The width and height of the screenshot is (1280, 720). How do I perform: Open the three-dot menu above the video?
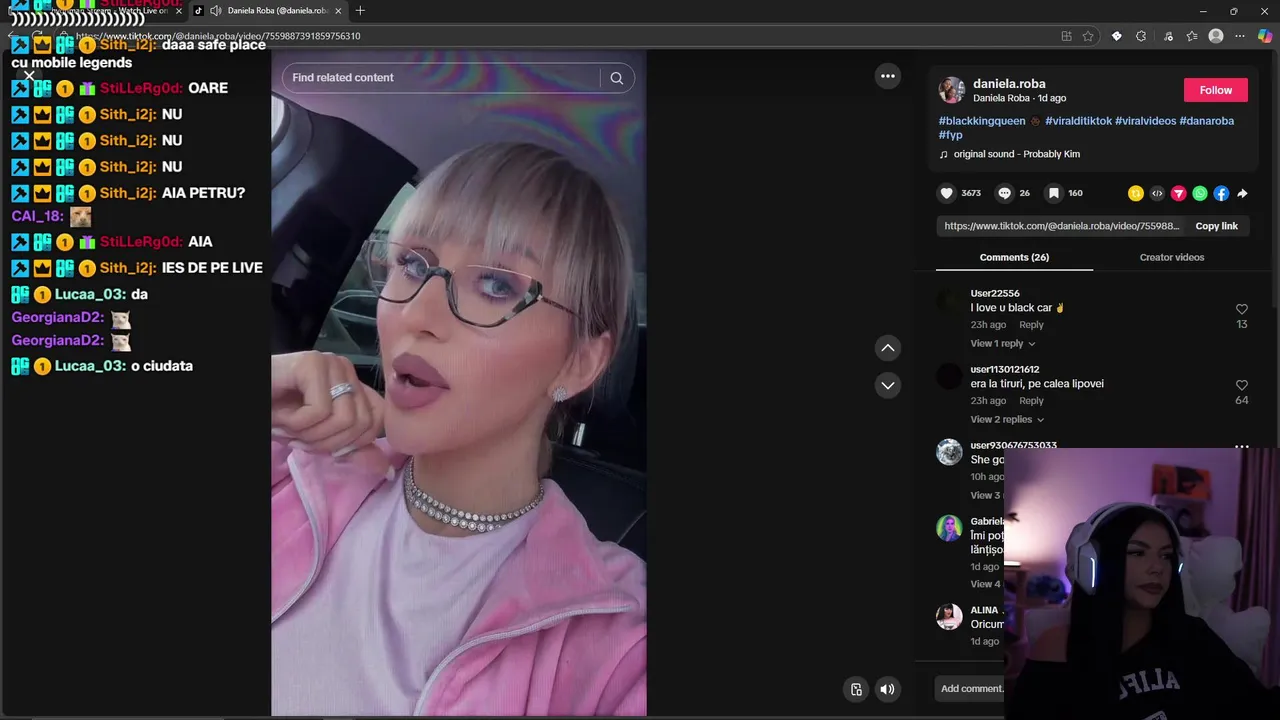click(887, 76)
